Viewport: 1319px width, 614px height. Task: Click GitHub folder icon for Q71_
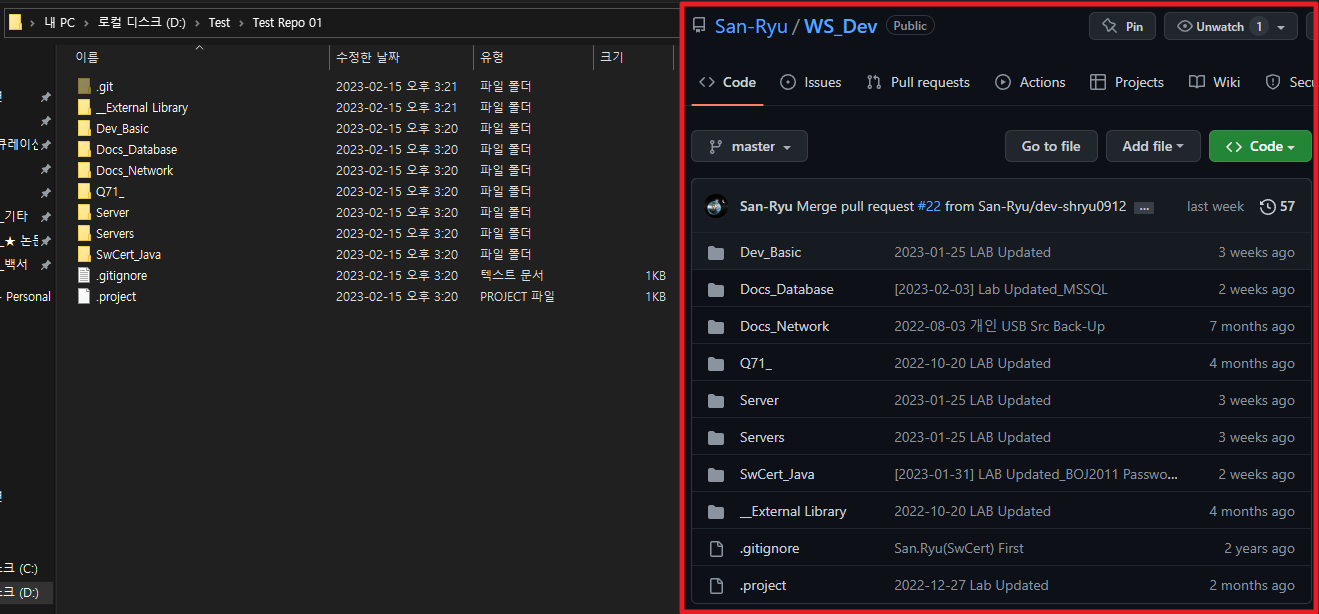[716, 364]
